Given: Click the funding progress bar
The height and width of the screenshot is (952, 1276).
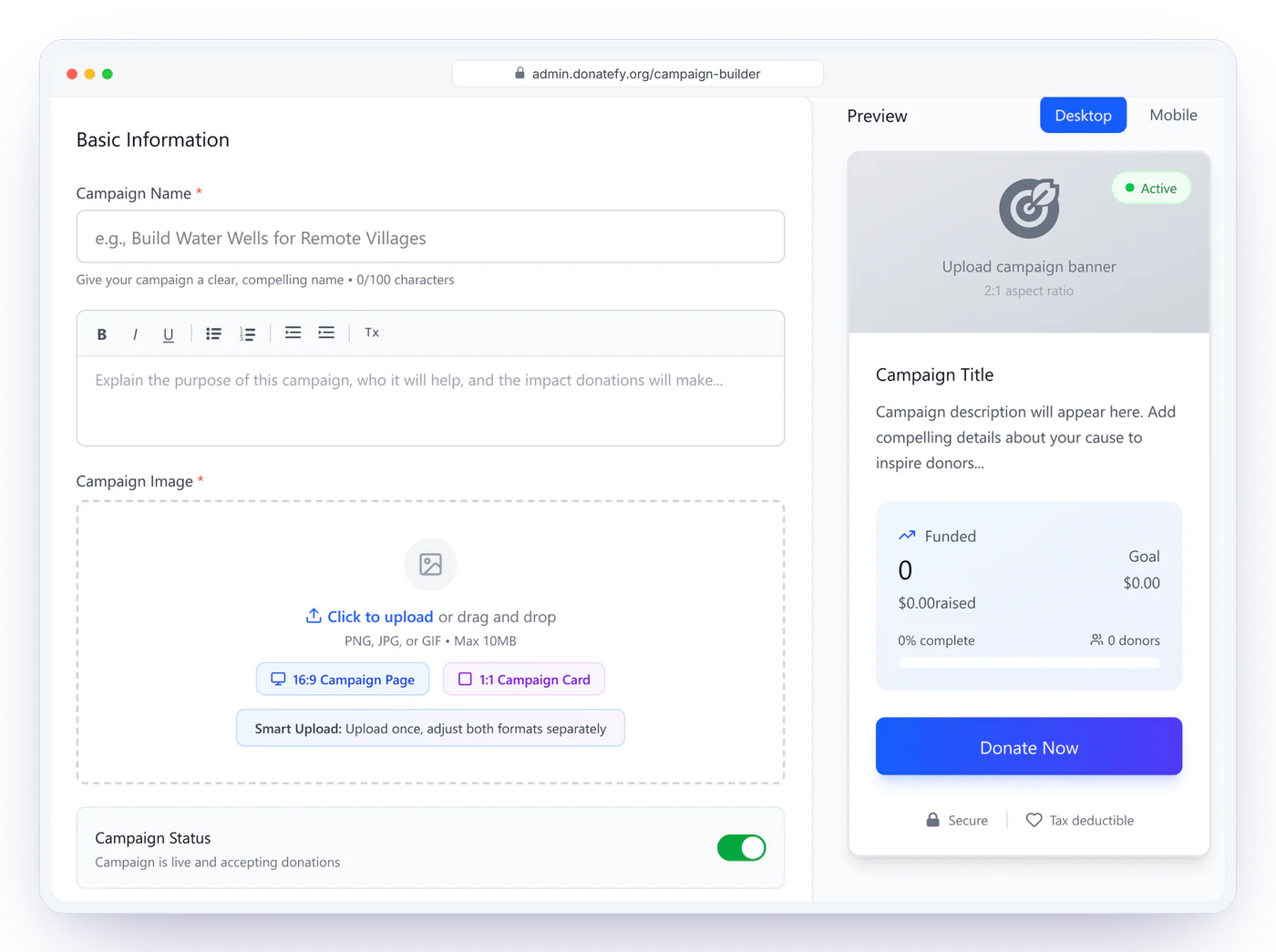Looking at the screenshot, I should (1029, 663).
